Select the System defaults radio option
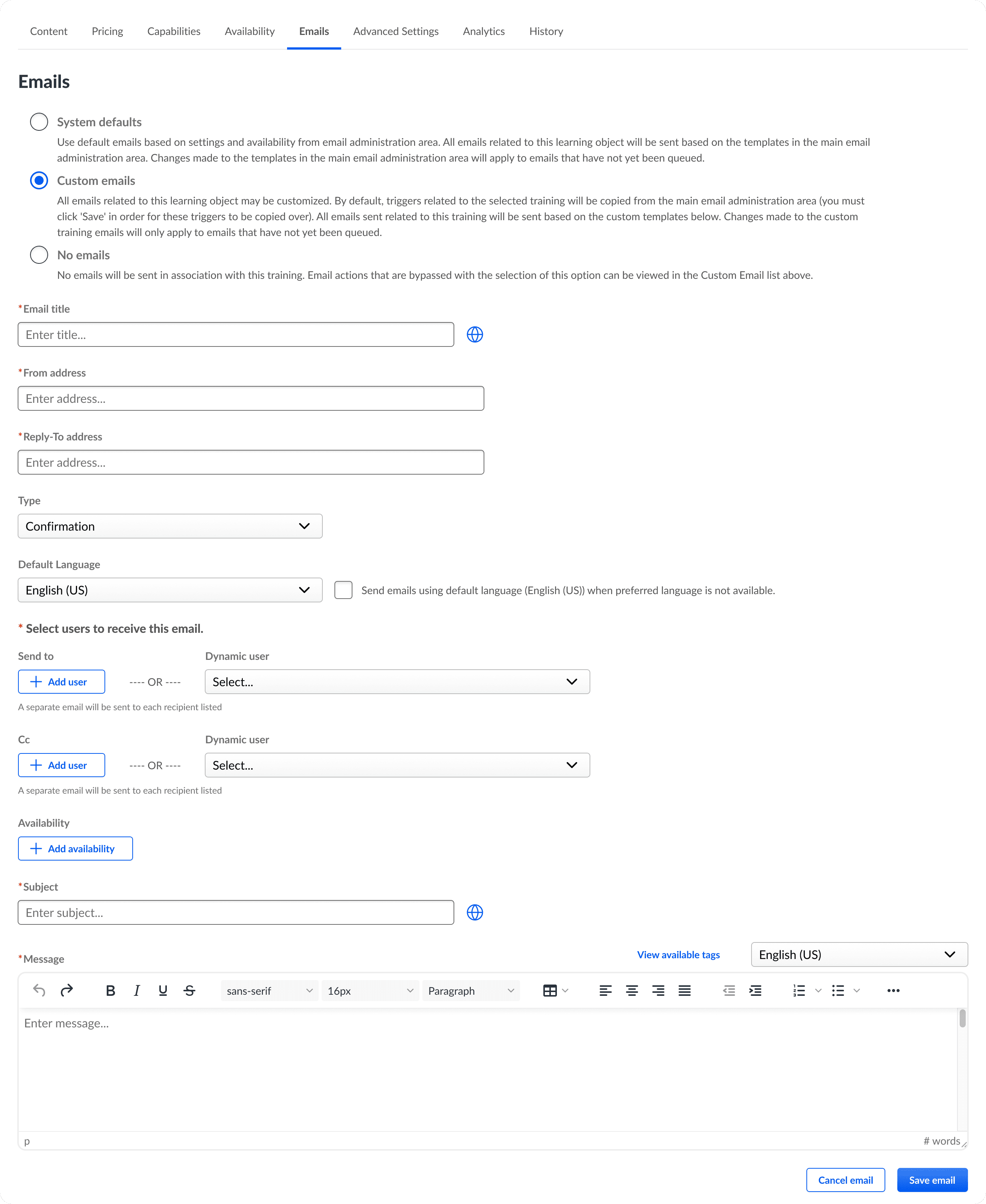Image resolution: width=986 pixels, height=1204 pixels. click(x=39, y=121)
